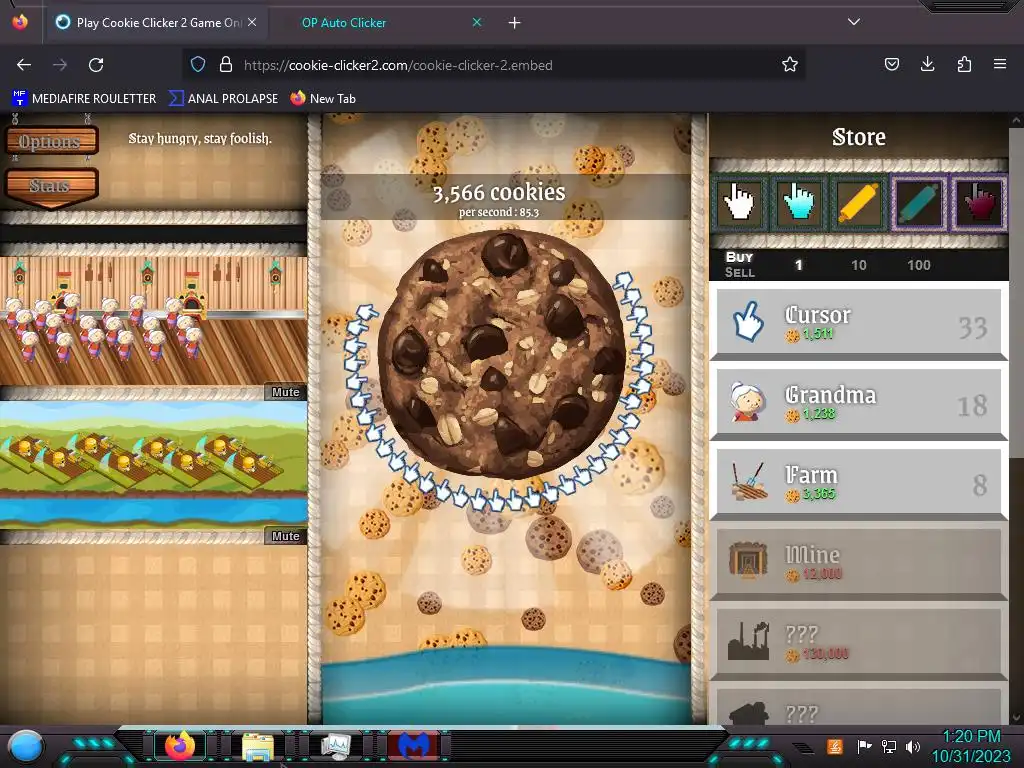Open the Stats panel
Screen dimensions: 1024x768
[x=51, y=187]
